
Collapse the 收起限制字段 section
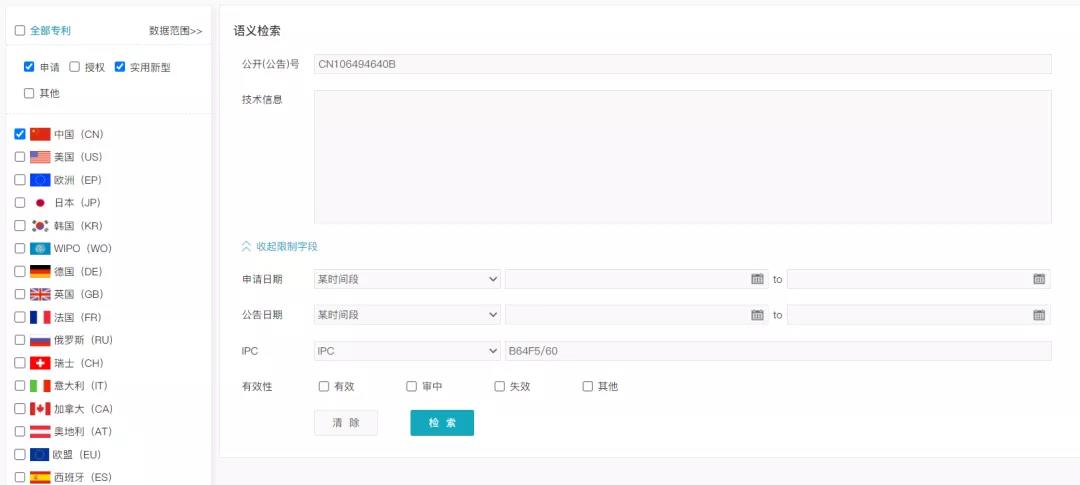279,246
